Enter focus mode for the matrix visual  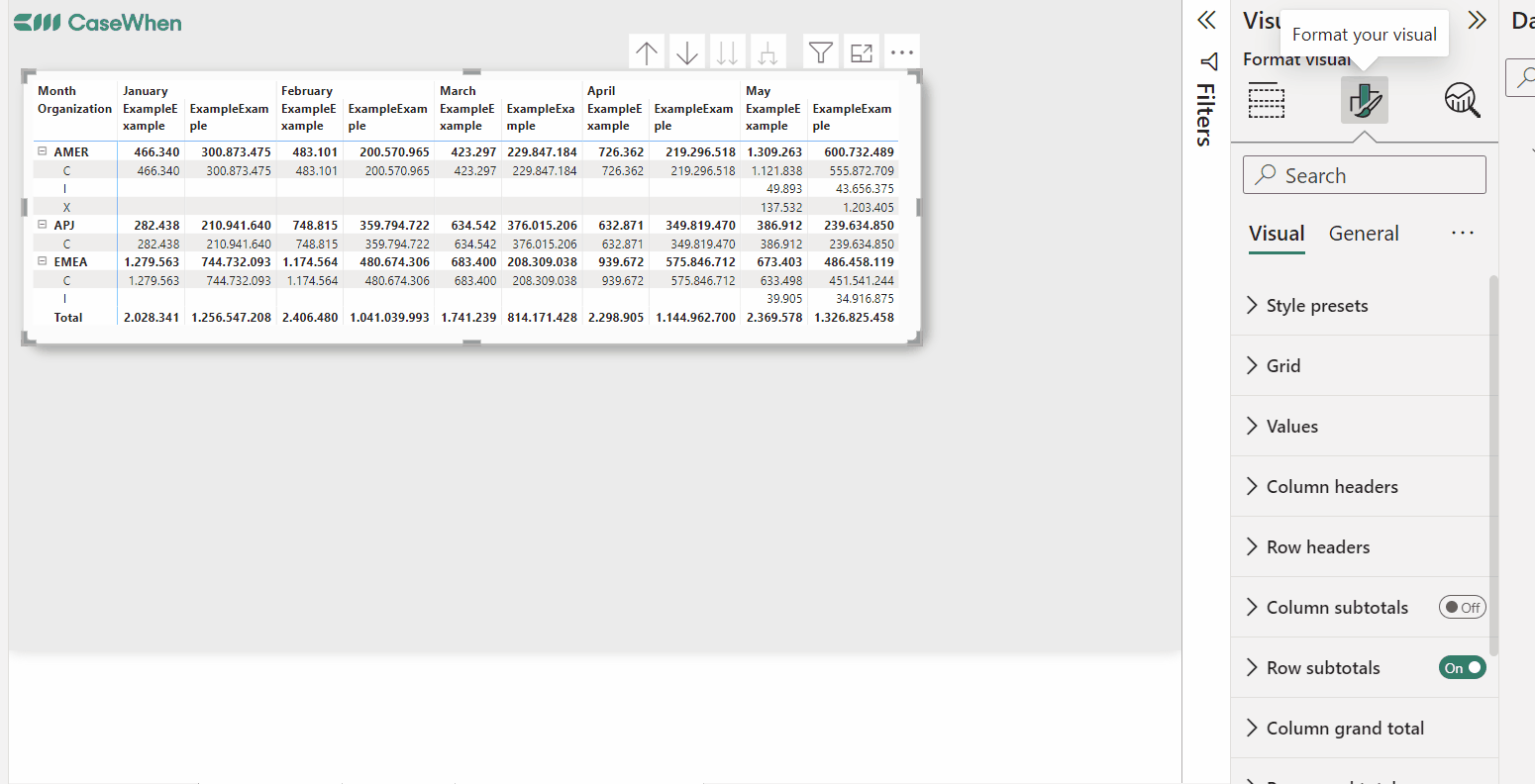(x=861, y=51)
